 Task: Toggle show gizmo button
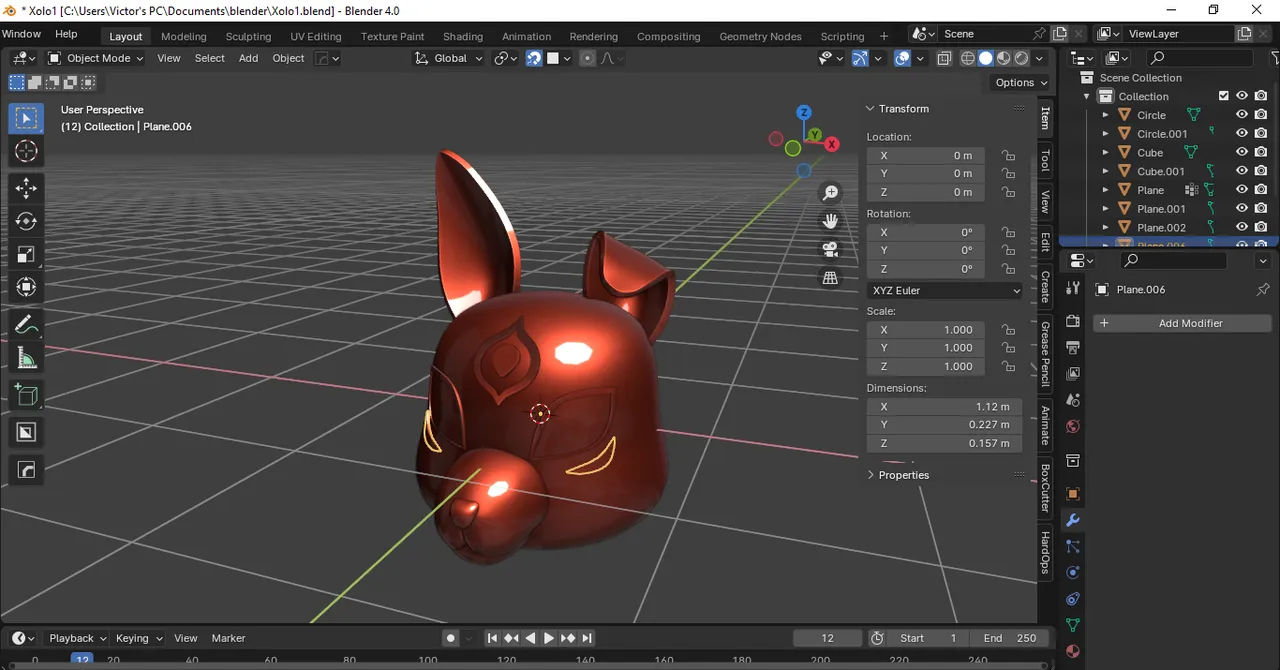coord(860,58)
